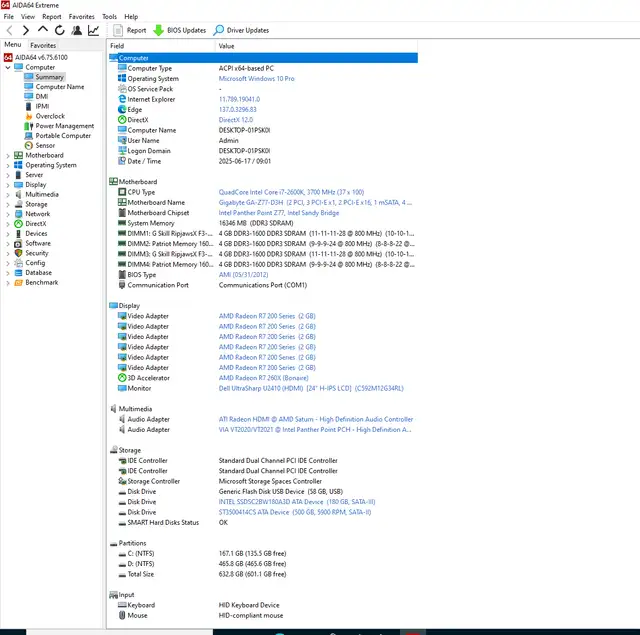
Task: Click Driver Updates in toolbar
Action: coord(241,30)
